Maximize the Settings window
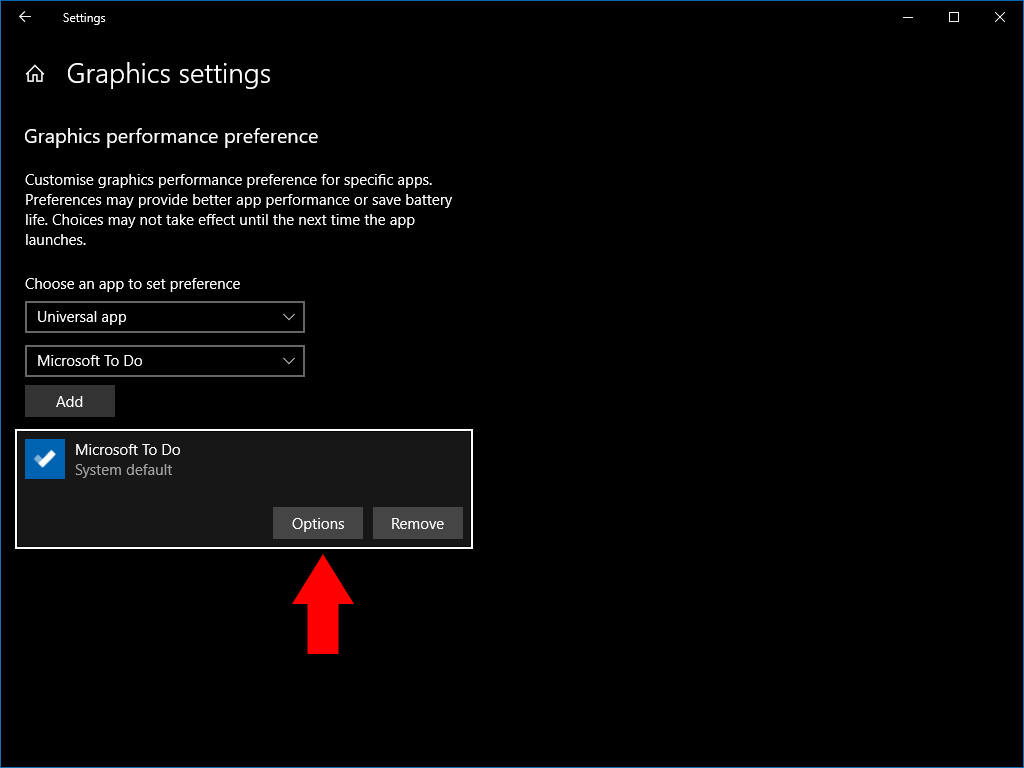The height and width of the screenshot is (768, 1024). click(953, 17)
